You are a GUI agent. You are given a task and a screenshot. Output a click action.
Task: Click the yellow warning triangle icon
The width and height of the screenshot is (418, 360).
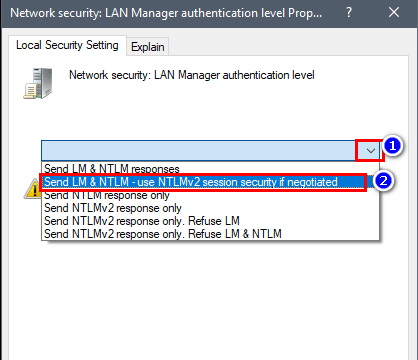click(x=32, y=189)
